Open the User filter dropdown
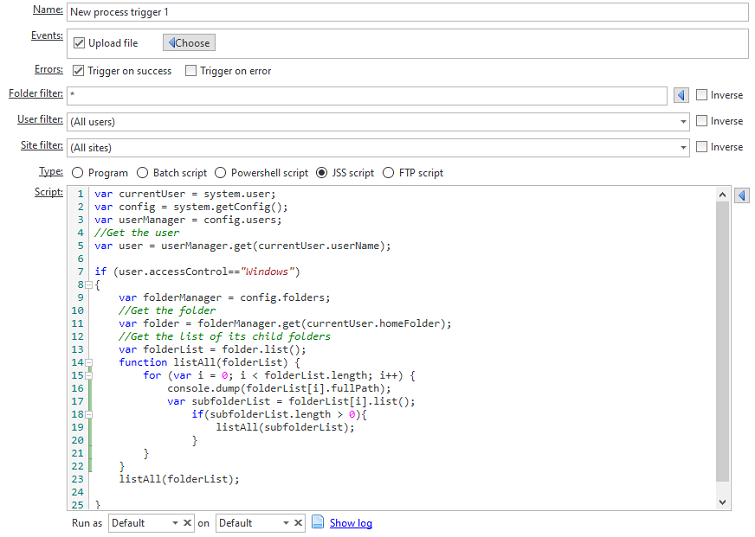This screenshot has width=755, height=537. tap(683, 121)
